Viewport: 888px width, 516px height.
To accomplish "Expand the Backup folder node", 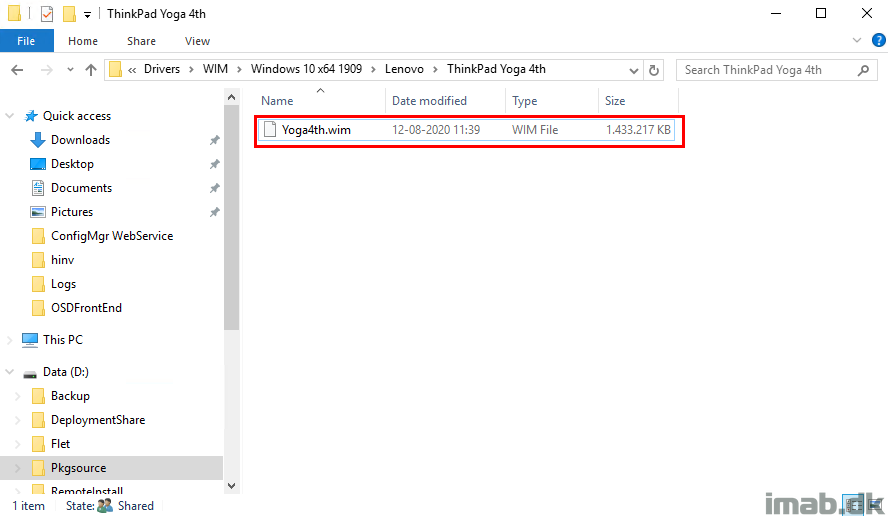I will (x=18, y=396).
